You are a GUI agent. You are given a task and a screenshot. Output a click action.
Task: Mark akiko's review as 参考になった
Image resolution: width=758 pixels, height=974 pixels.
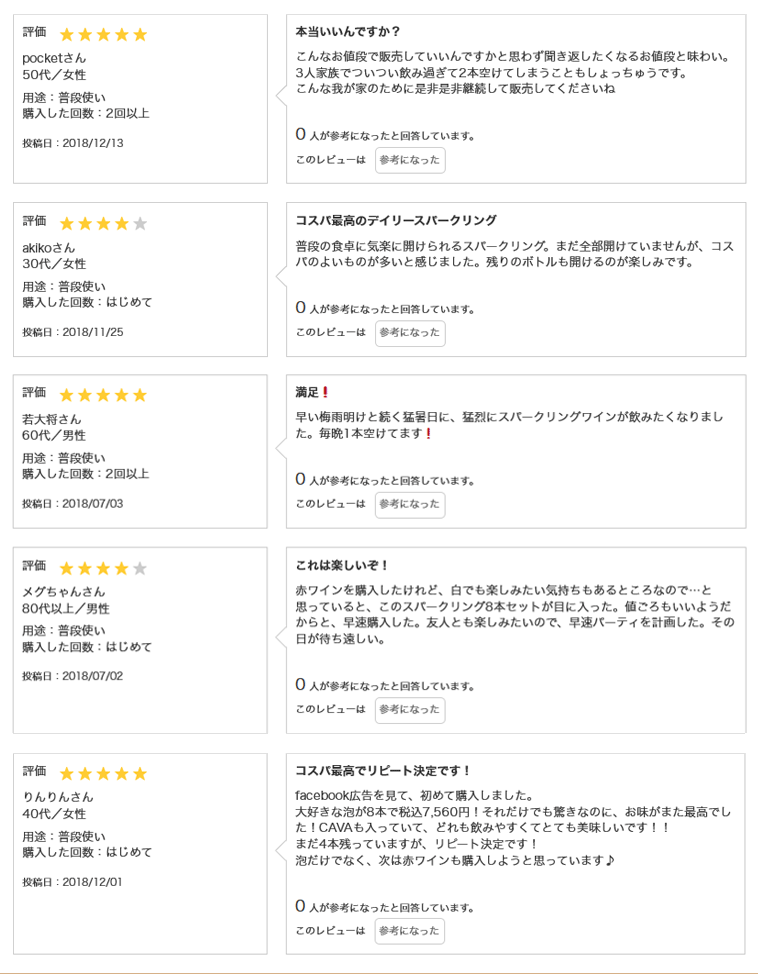pyautogui.click(x=410, y=333)
